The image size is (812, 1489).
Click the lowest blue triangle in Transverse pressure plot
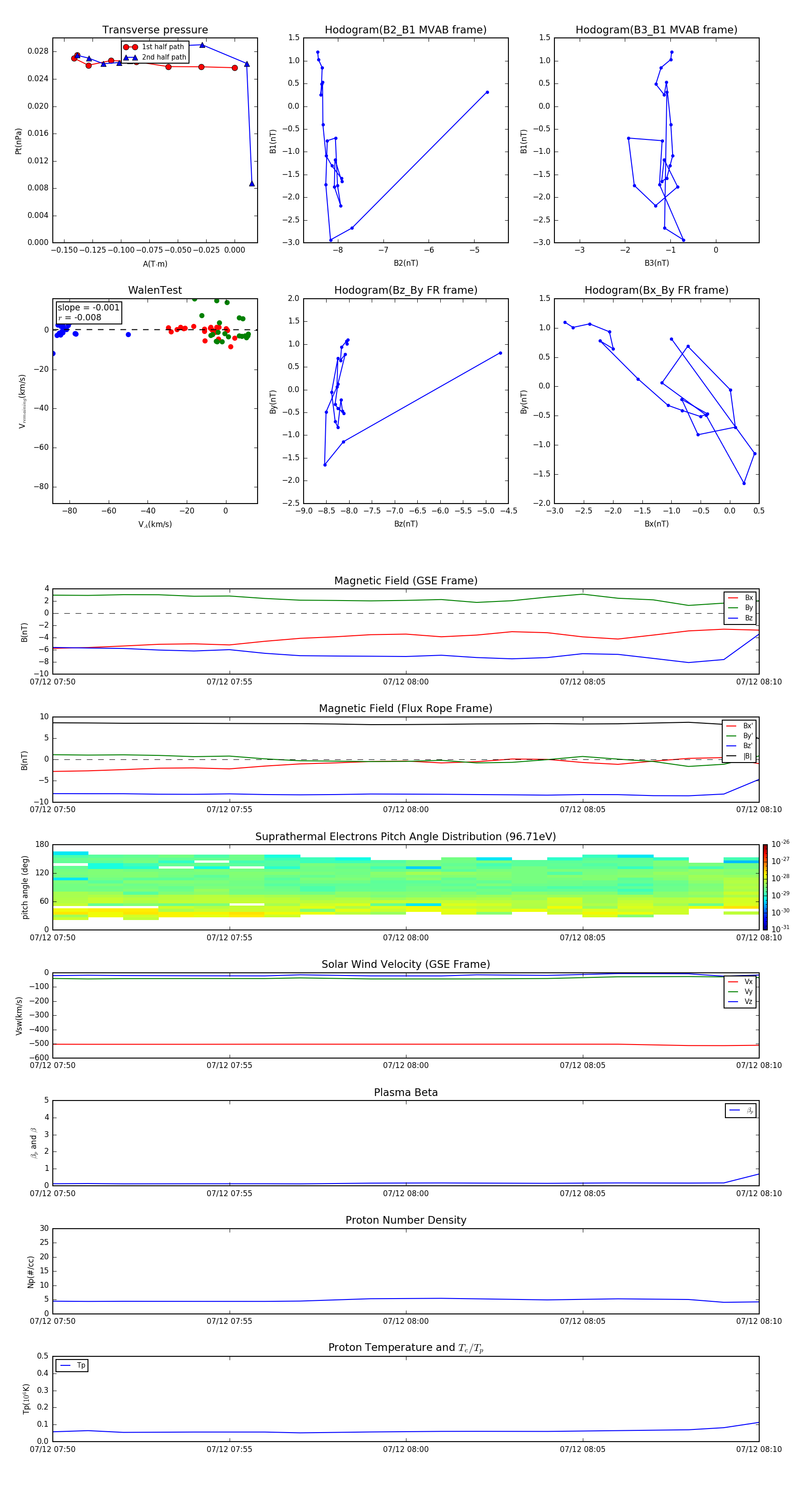252,184
